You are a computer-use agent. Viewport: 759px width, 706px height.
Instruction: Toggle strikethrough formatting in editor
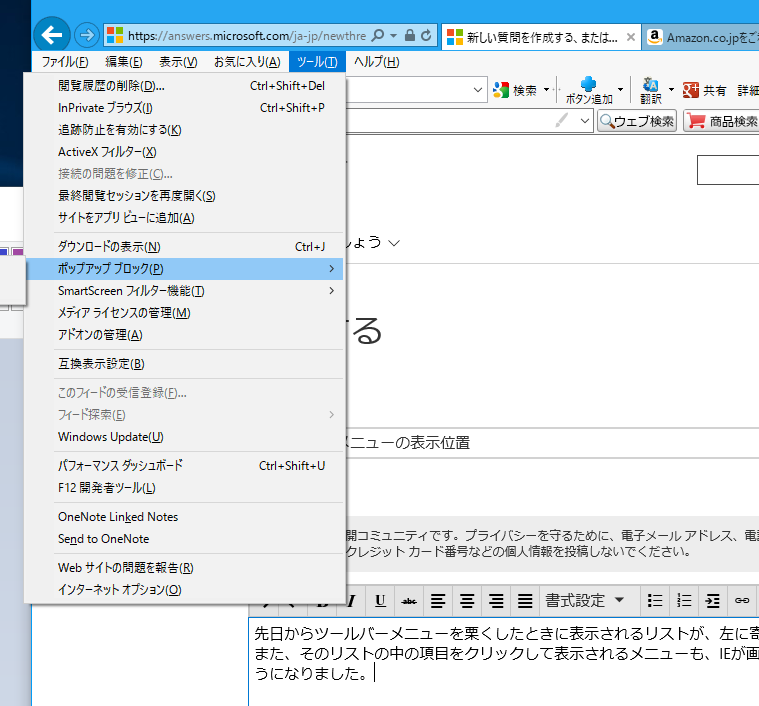click(x=409, y=601)
